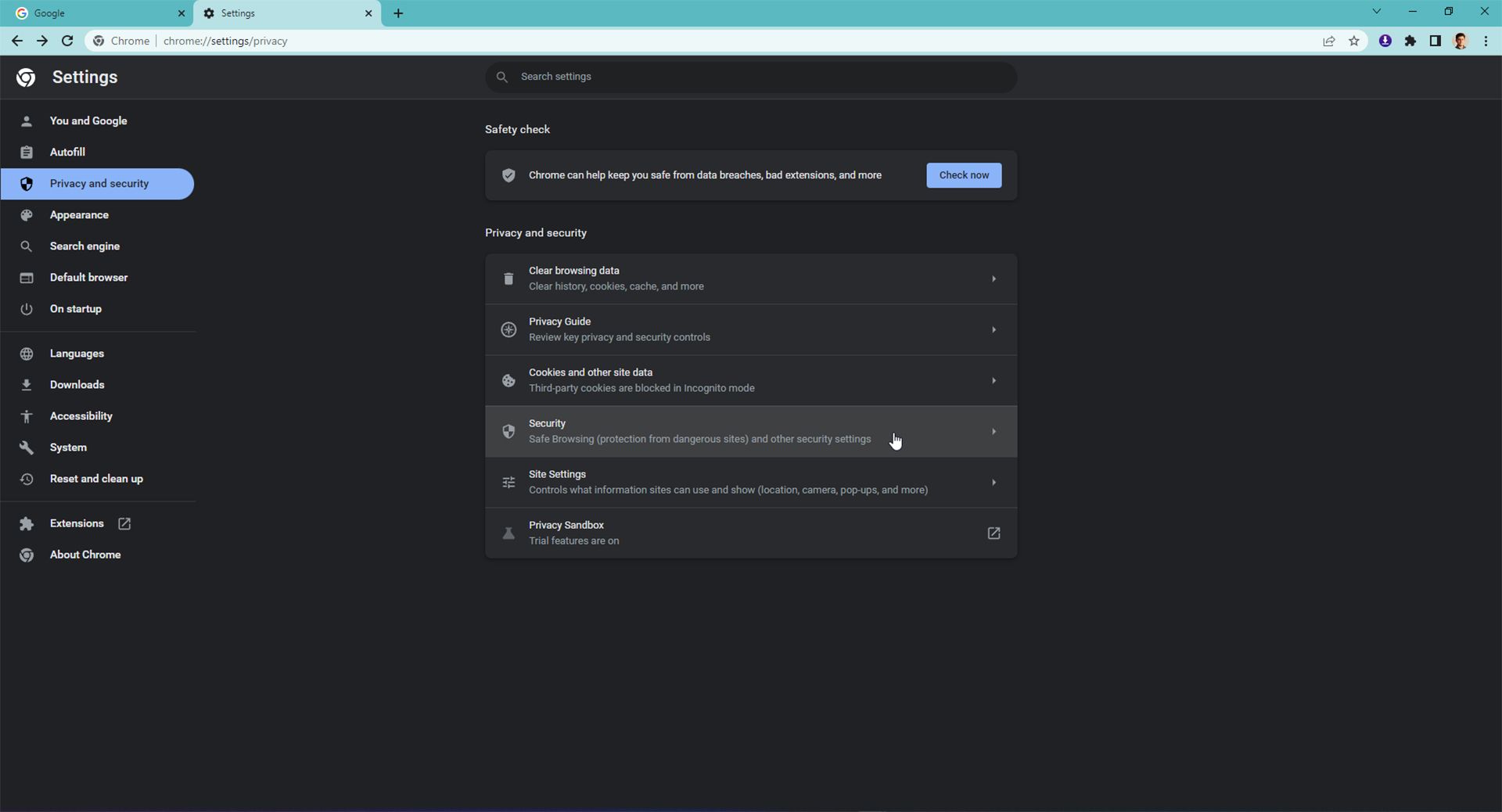Click the Search settings field

(751, 77)
